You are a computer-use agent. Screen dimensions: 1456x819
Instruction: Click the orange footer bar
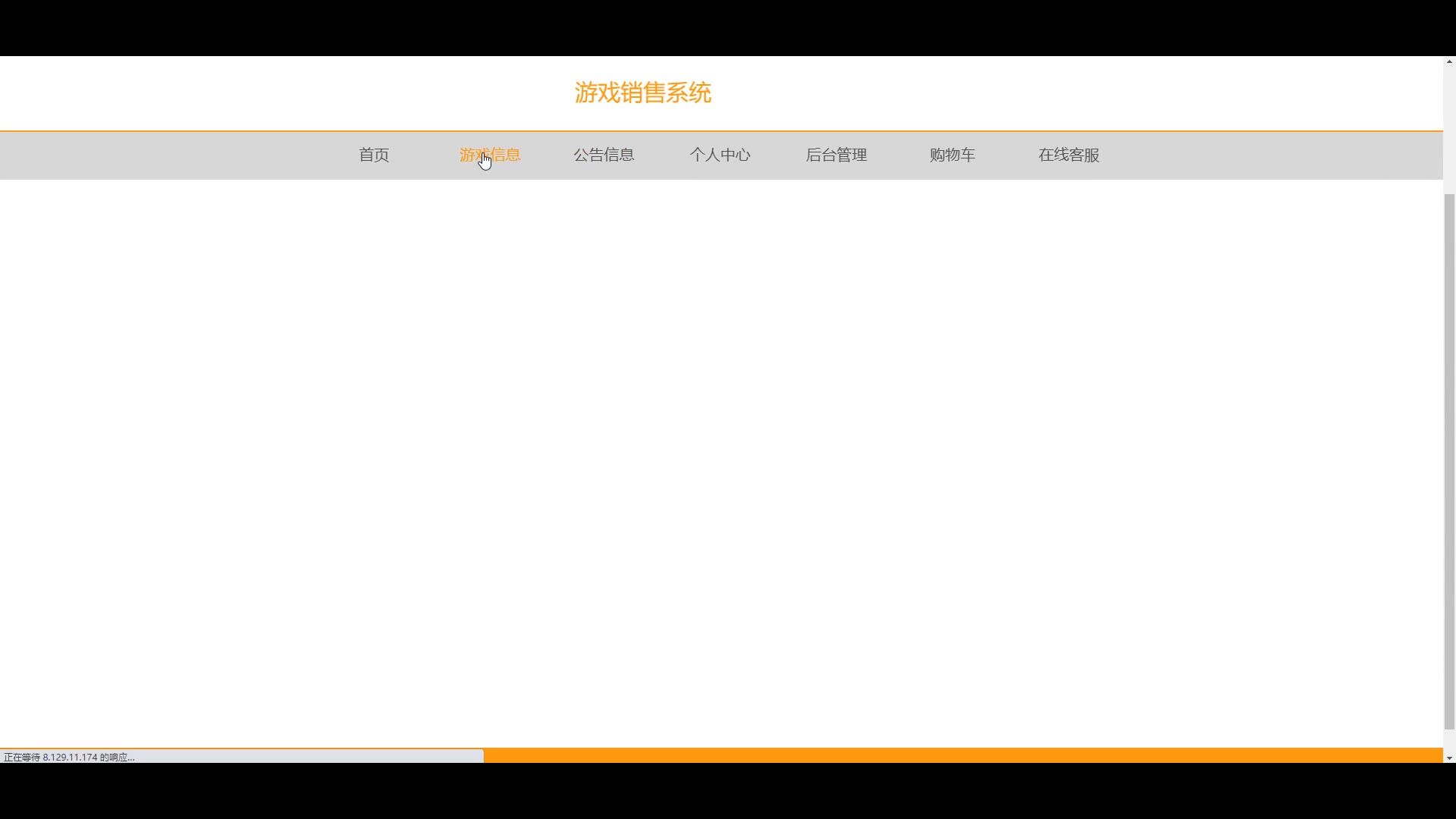click(x=963, y=755)
